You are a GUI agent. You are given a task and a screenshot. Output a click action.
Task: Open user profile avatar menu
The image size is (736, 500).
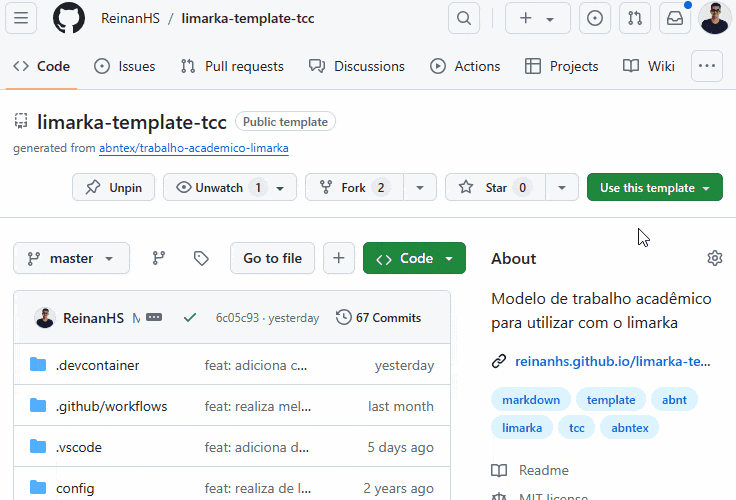(715, 18)
